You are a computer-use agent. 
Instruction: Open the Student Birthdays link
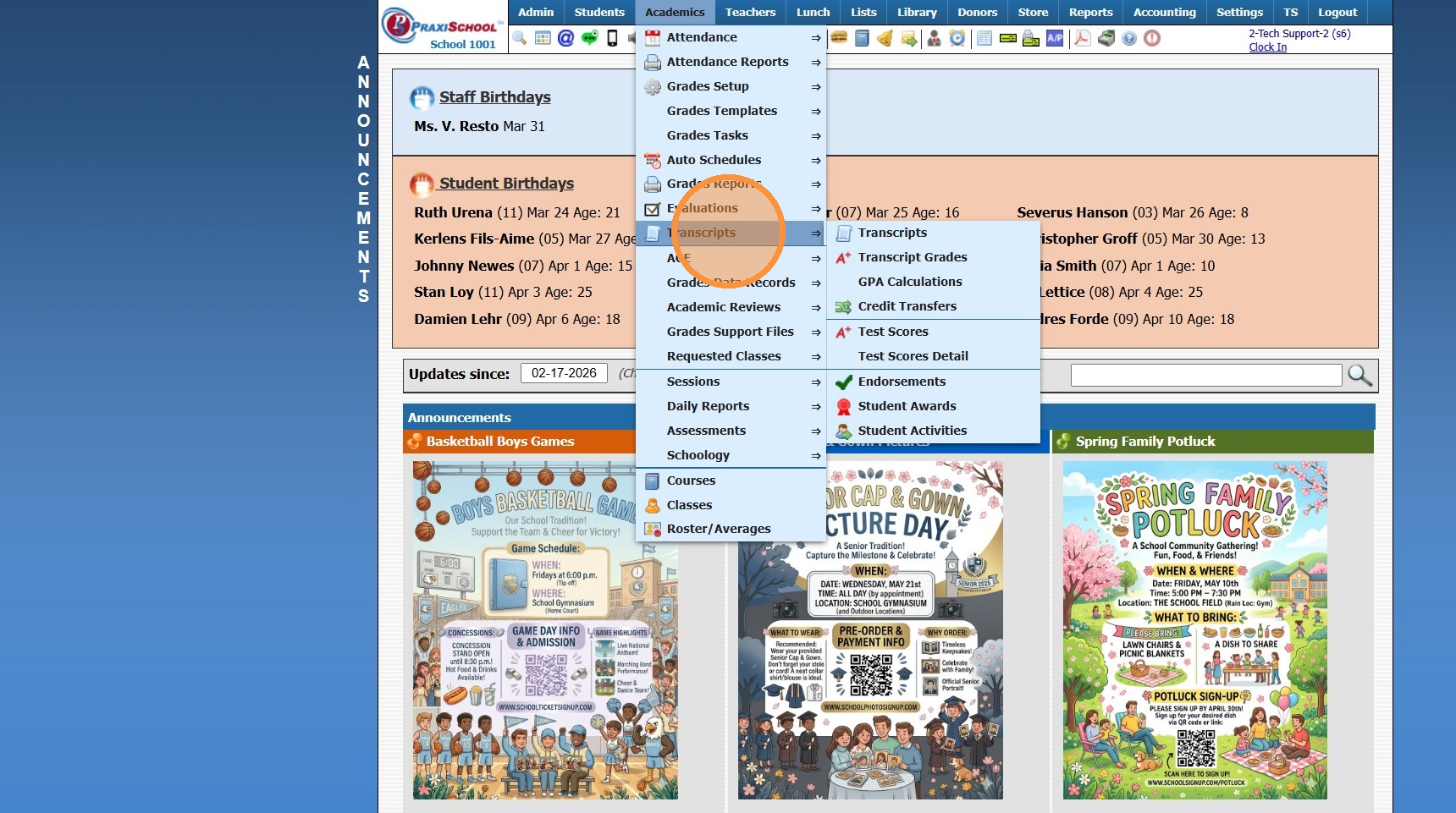point(506,184)
